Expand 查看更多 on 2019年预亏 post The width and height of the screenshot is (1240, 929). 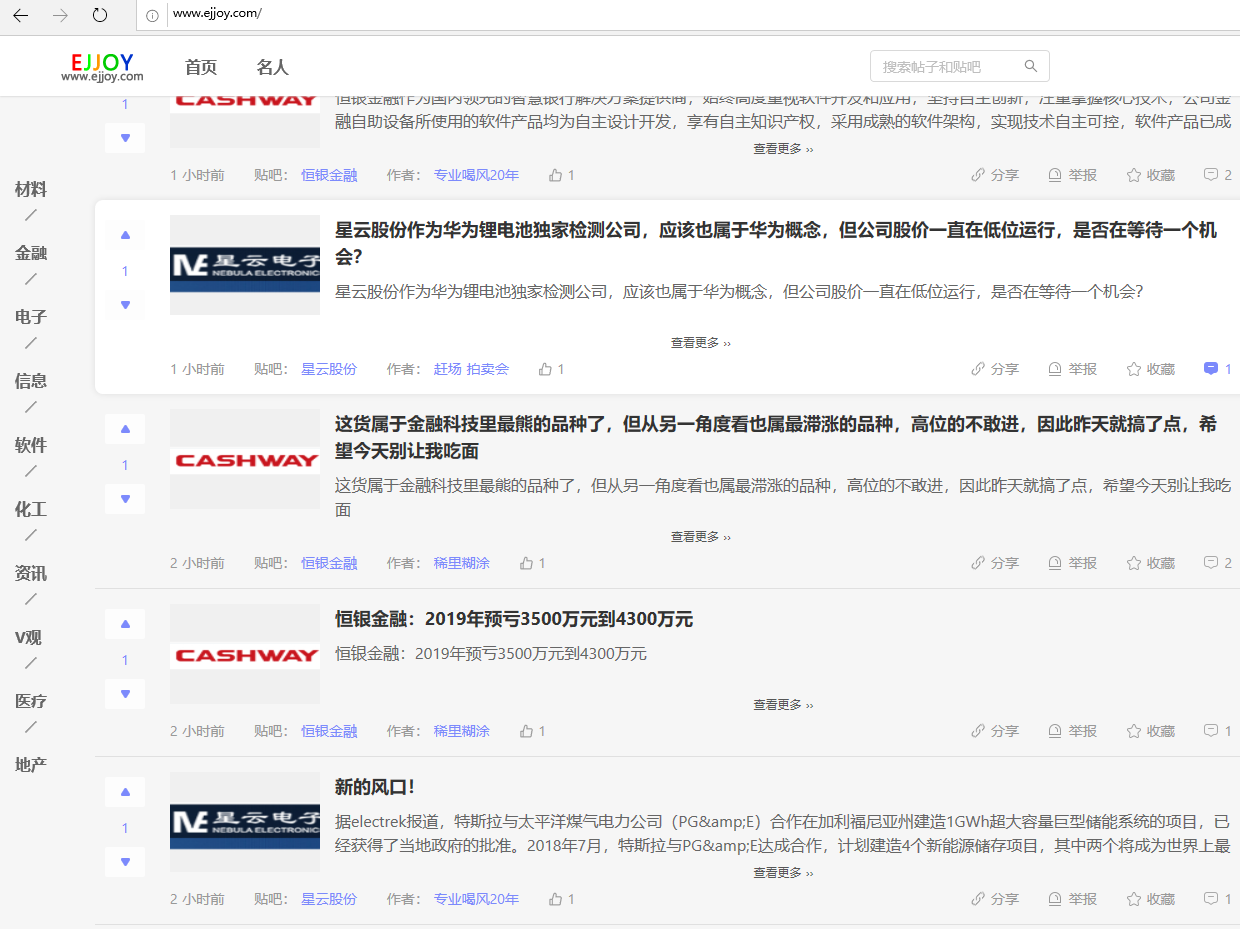tap(783, 705)
